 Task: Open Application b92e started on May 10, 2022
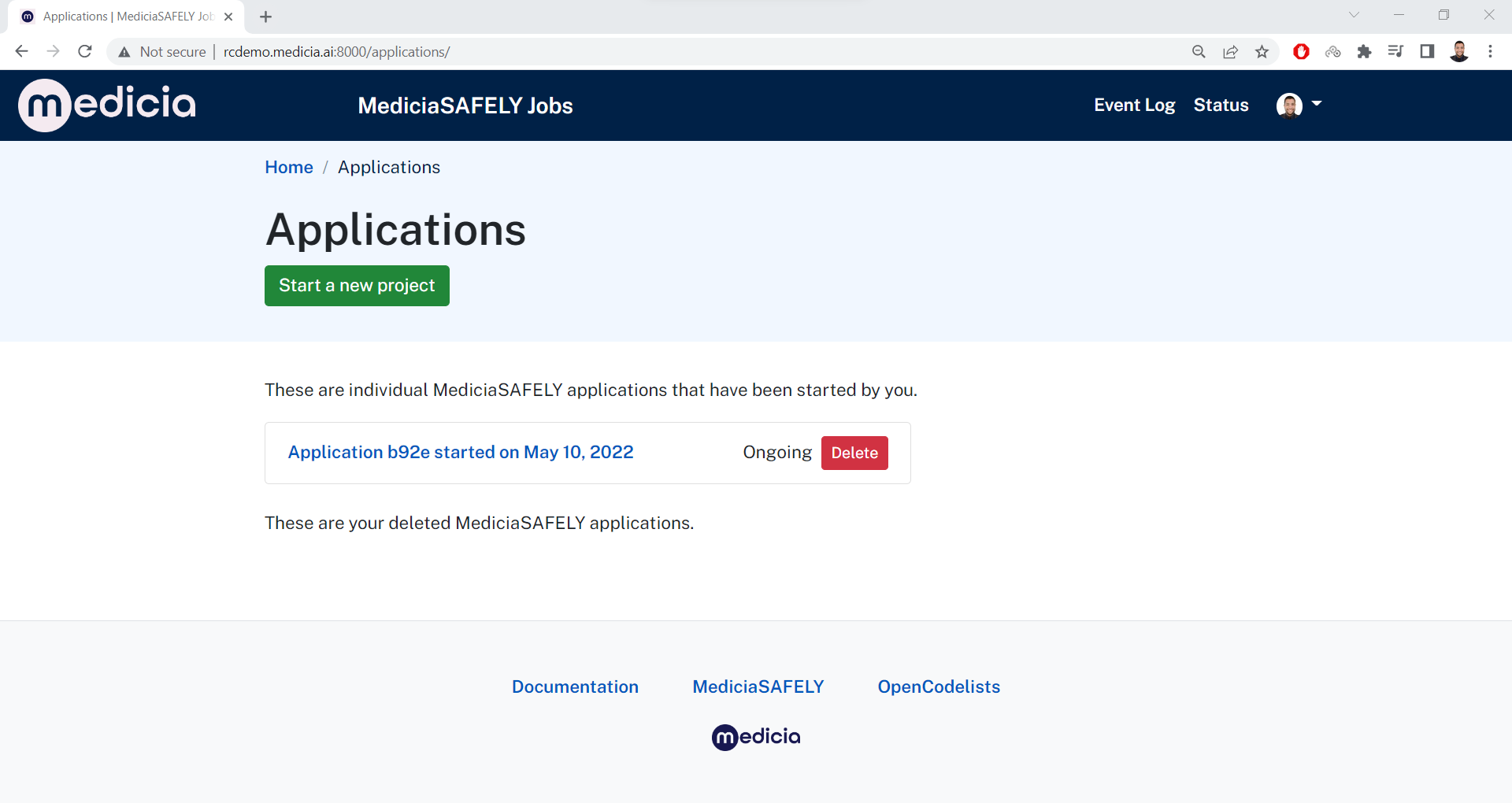click(x=461, y=452)
